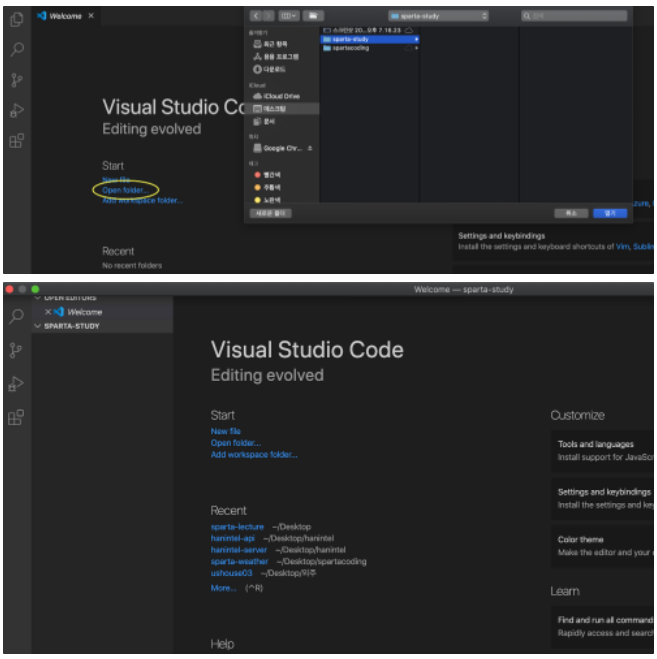Expand the spartacoding folder arrow
Viewport: 657px width, 659px height.
tap(416, 48)
